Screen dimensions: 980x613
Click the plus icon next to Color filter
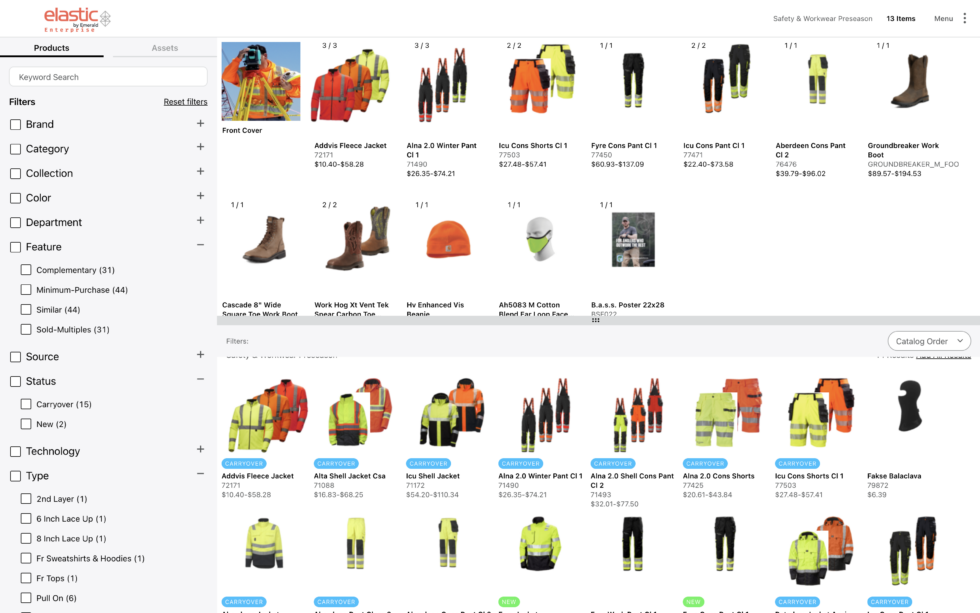pyautogui.click(x=200, y=197)
